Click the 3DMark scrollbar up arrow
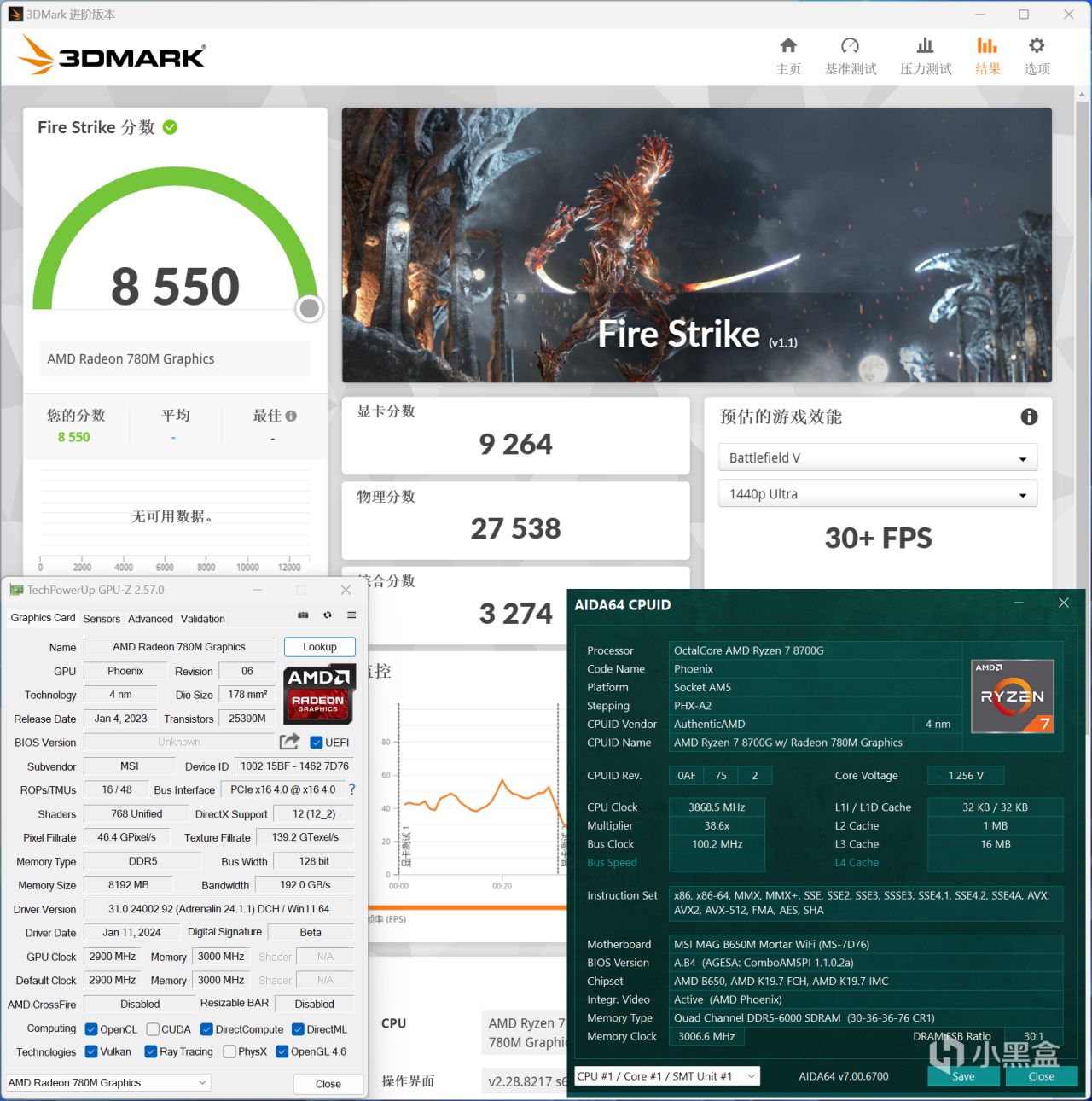 pyautogui.click(x=1083, y=95)
